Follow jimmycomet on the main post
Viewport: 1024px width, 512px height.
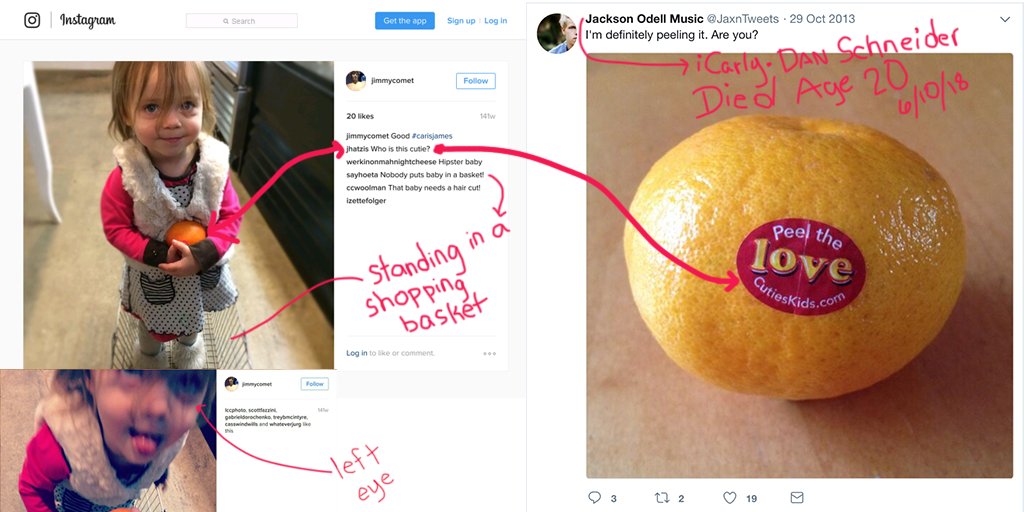tap(475, 81)
